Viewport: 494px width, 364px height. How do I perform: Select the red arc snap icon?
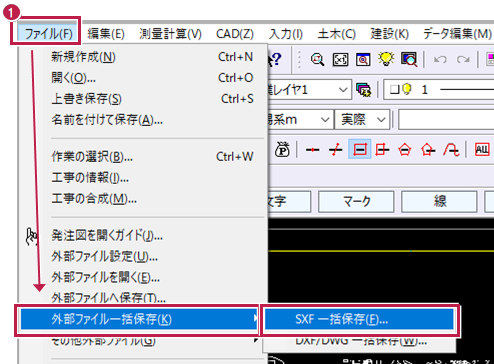coord(451,150)
